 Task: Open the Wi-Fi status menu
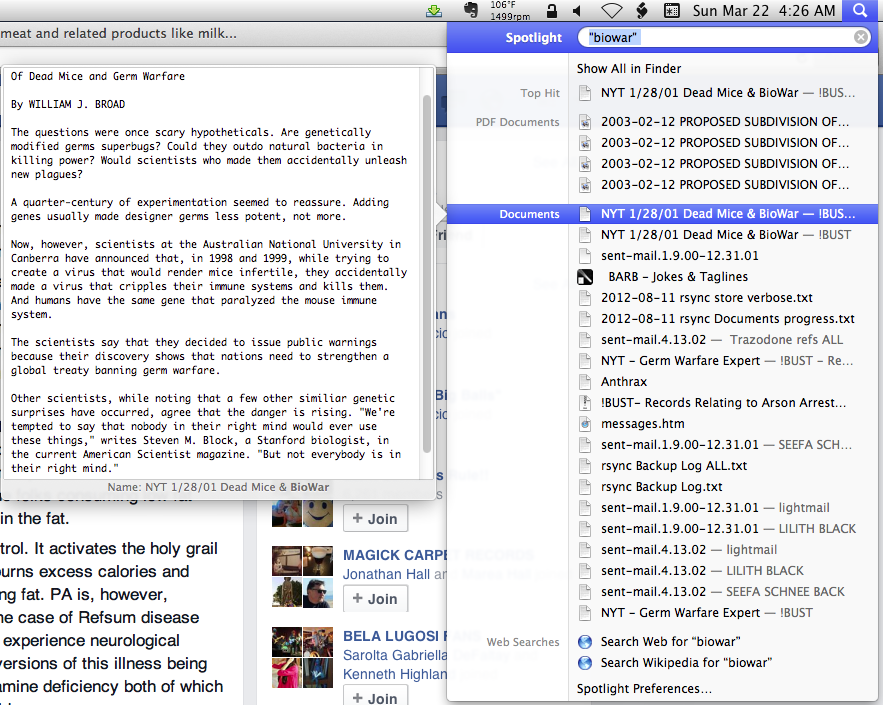point(611,11)
